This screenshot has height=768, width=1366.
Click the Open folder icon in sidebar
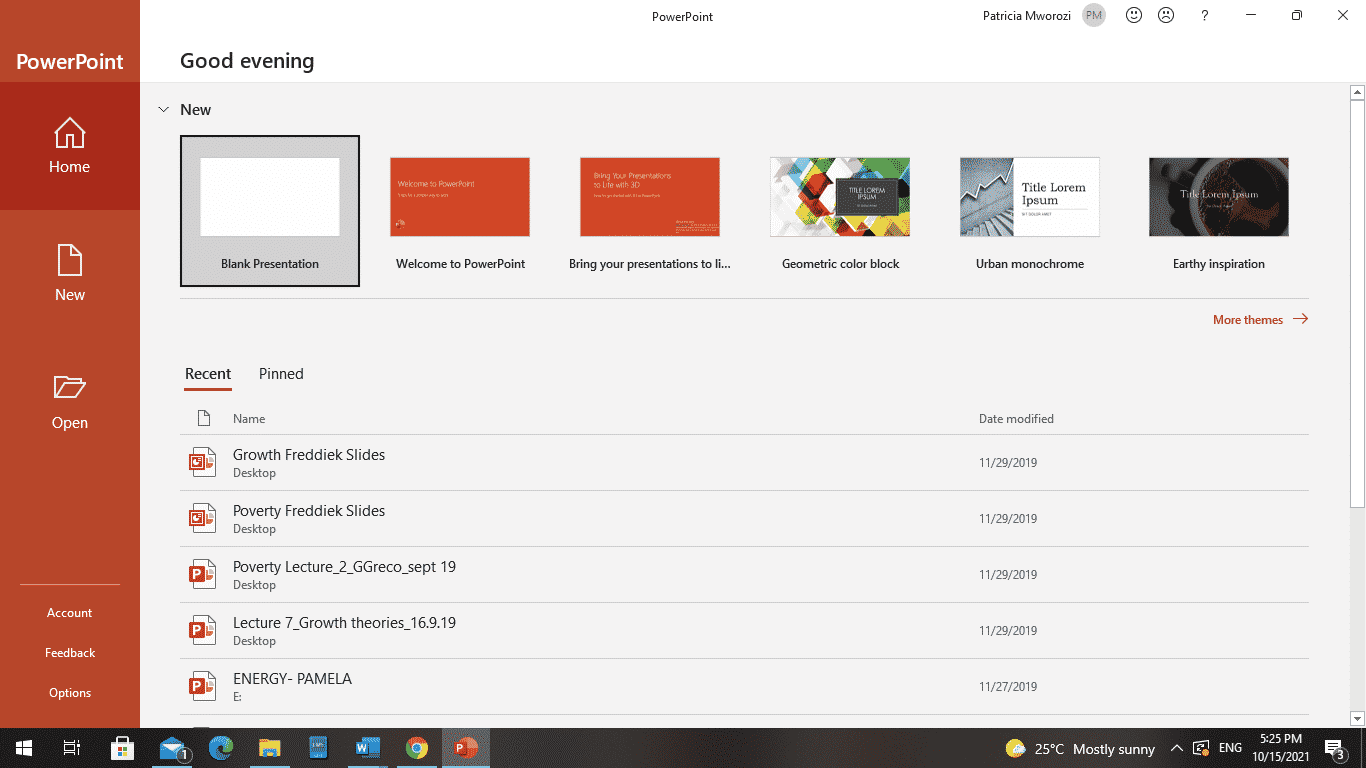tap(69, 400)
